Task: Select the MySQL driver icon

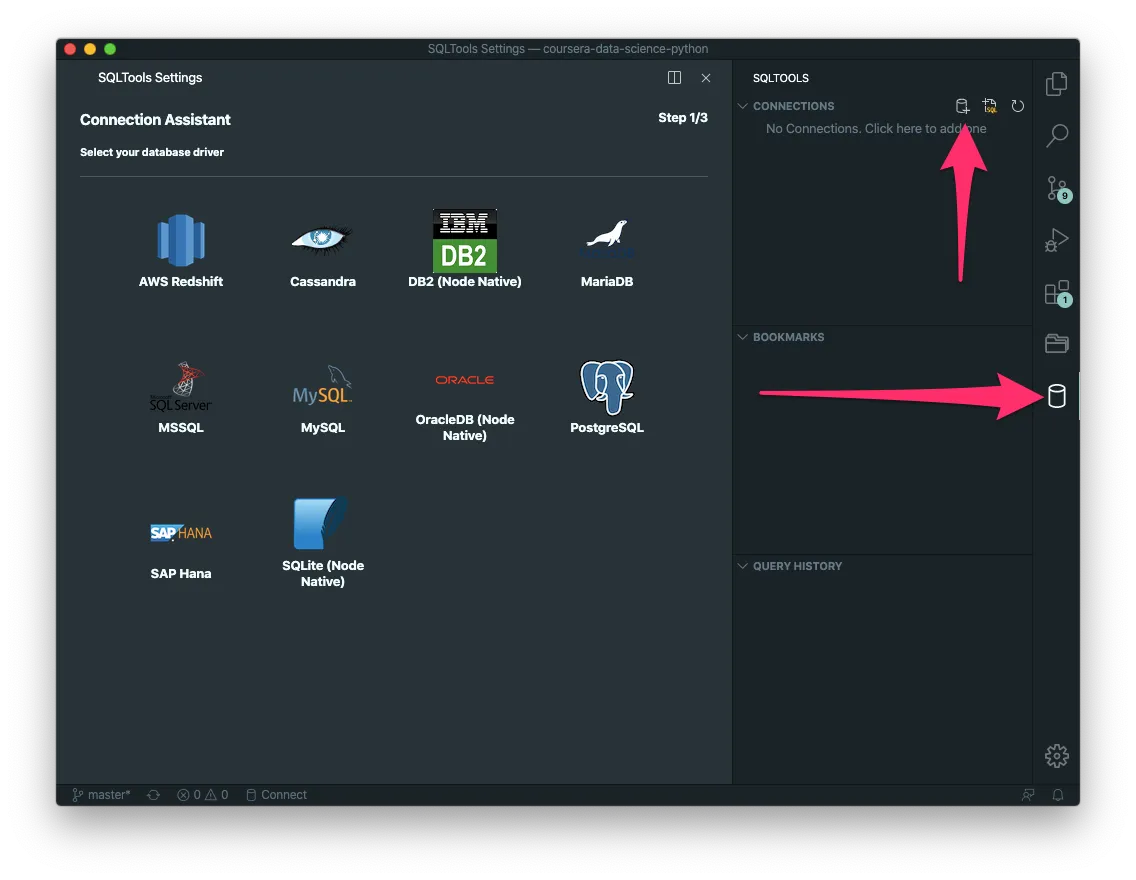Action: pos(322,397)
